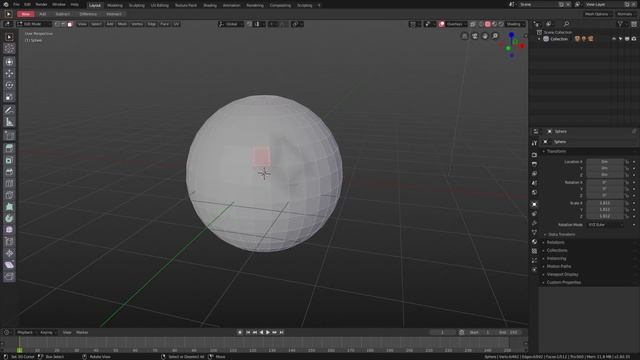
Task: Open the World properties tab icon
Action: click(x=534, y=193)
